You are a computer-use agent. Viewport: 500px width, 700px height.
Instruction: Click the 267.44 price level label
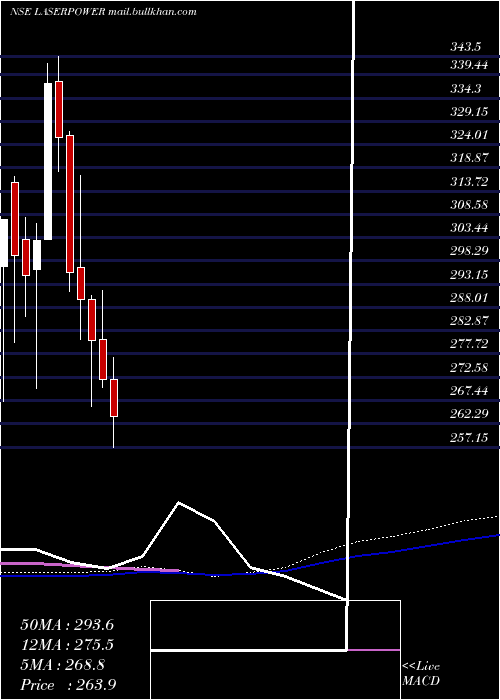click(x=469, y=391)
